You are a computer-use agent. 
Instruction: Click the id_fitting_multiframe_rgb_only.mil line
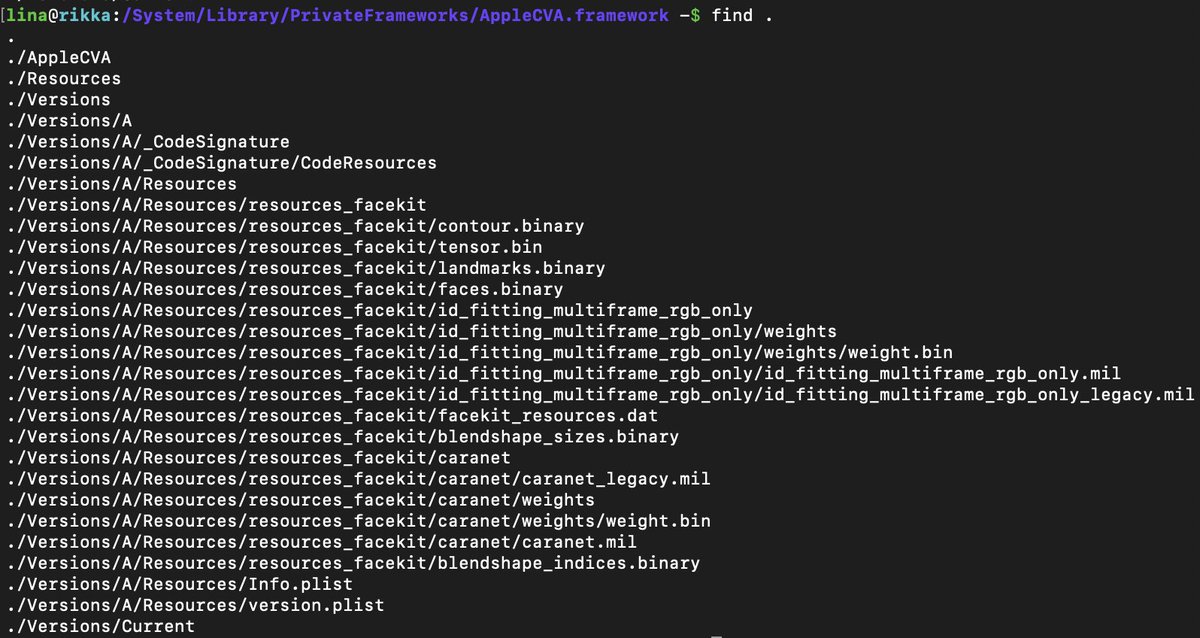563,373
